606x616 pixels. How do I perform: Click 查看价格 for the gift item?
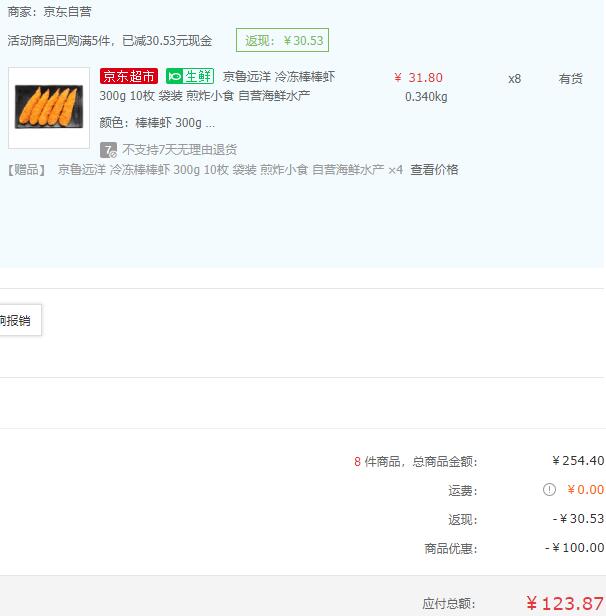point(434,170)
